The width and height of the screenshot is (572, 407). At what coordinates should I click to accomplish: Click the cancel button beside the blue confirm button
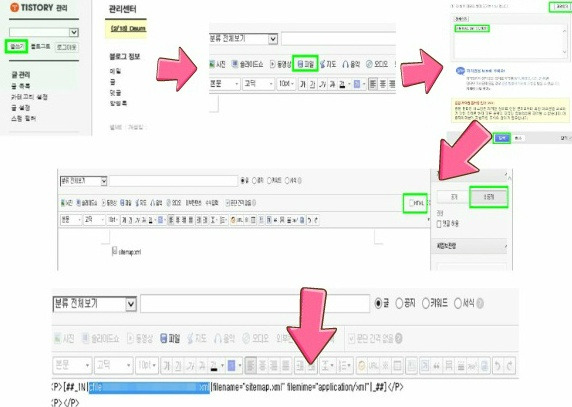[x=518, y=138]
